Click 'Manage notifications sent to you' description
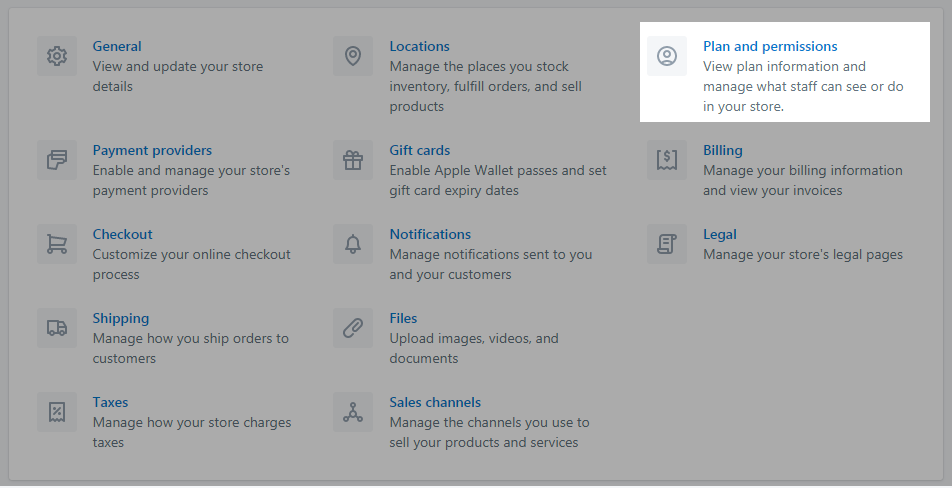Screen dimensions: 952x488 pyautogui.click(x=491, y=264)
